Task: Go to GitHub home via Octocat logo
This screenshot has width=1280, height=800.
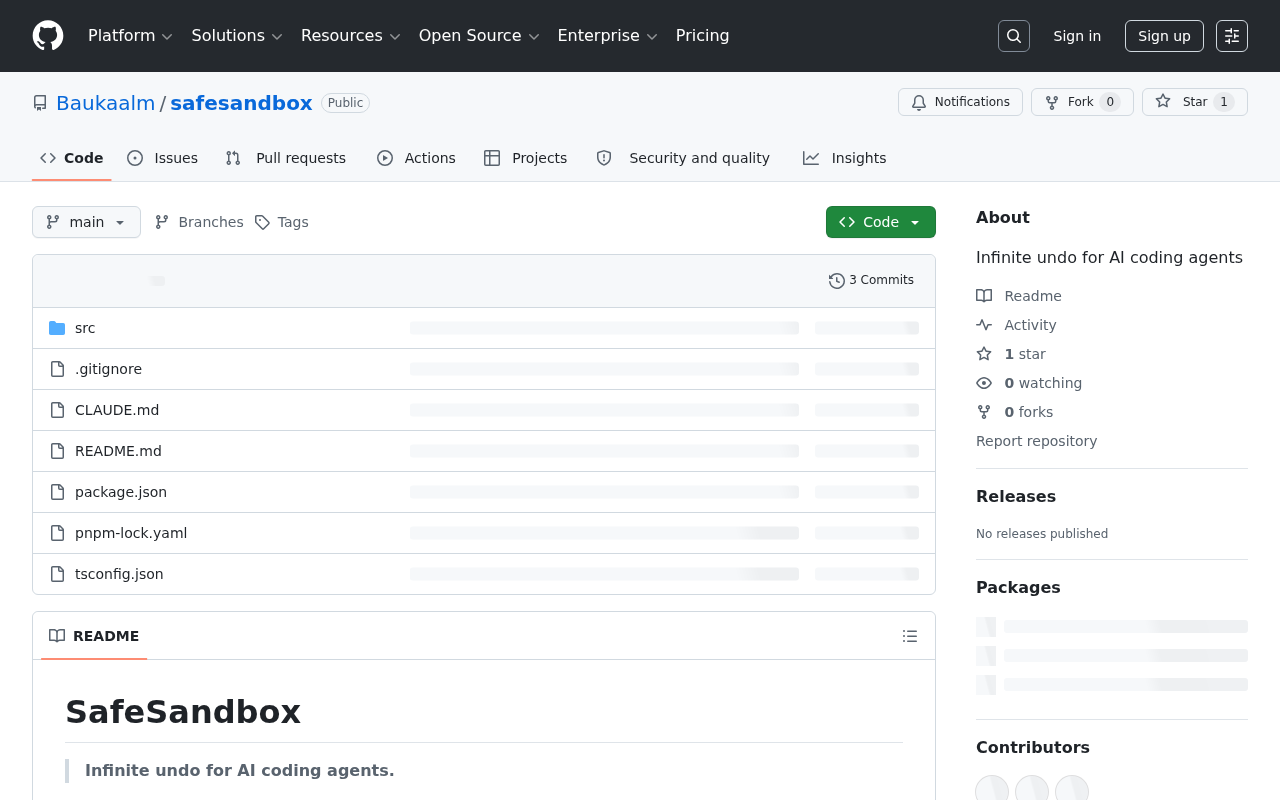Action: point(48,36)
